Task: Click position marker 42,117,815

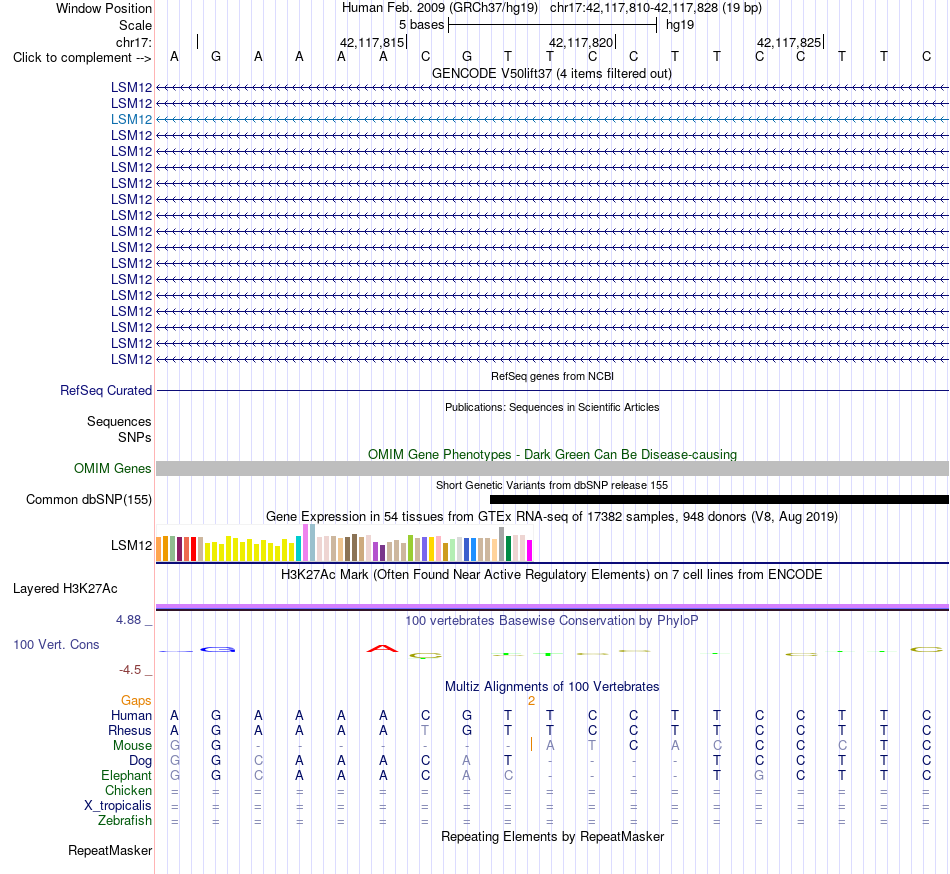Action: click(372, 42)
